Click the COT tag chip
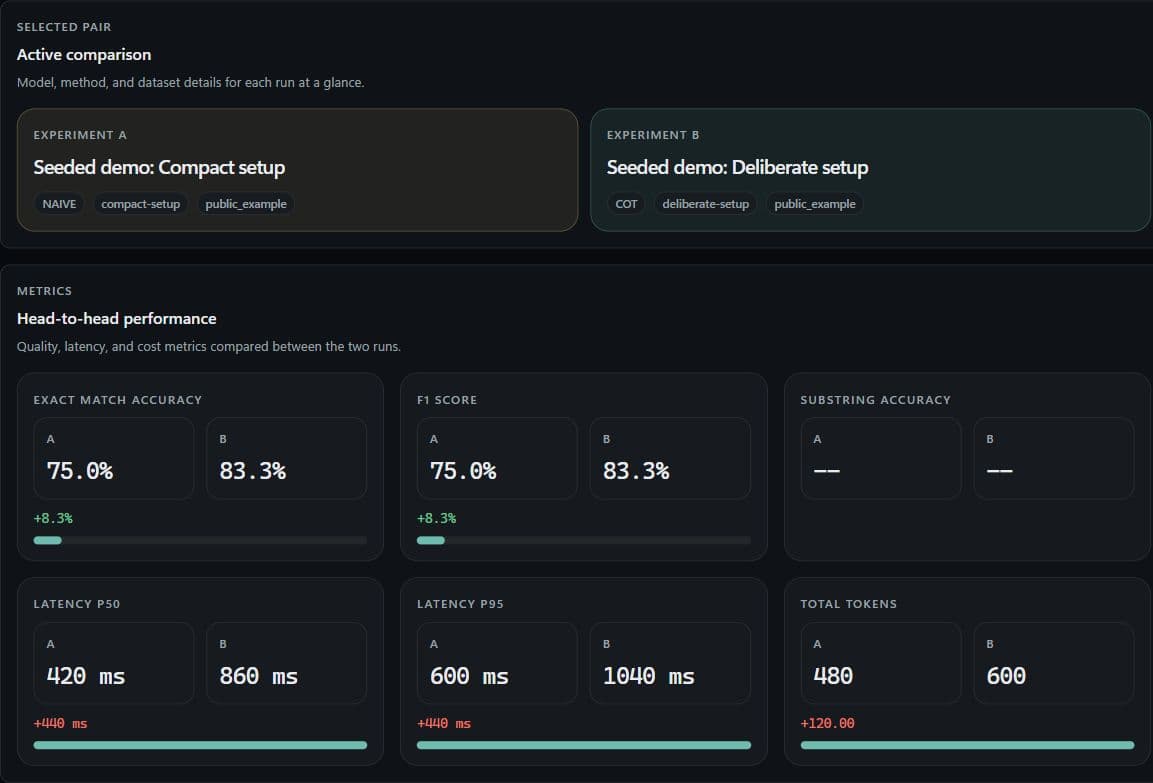This screenshot has height=783, width=1153. pos(627,204)
